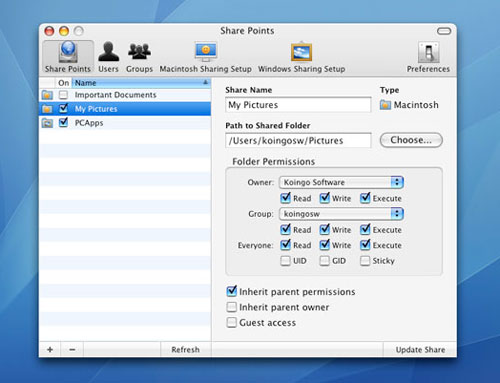Click the Update Share button
Viewport: 500px width, 383px height.
(x=420, y=350)
